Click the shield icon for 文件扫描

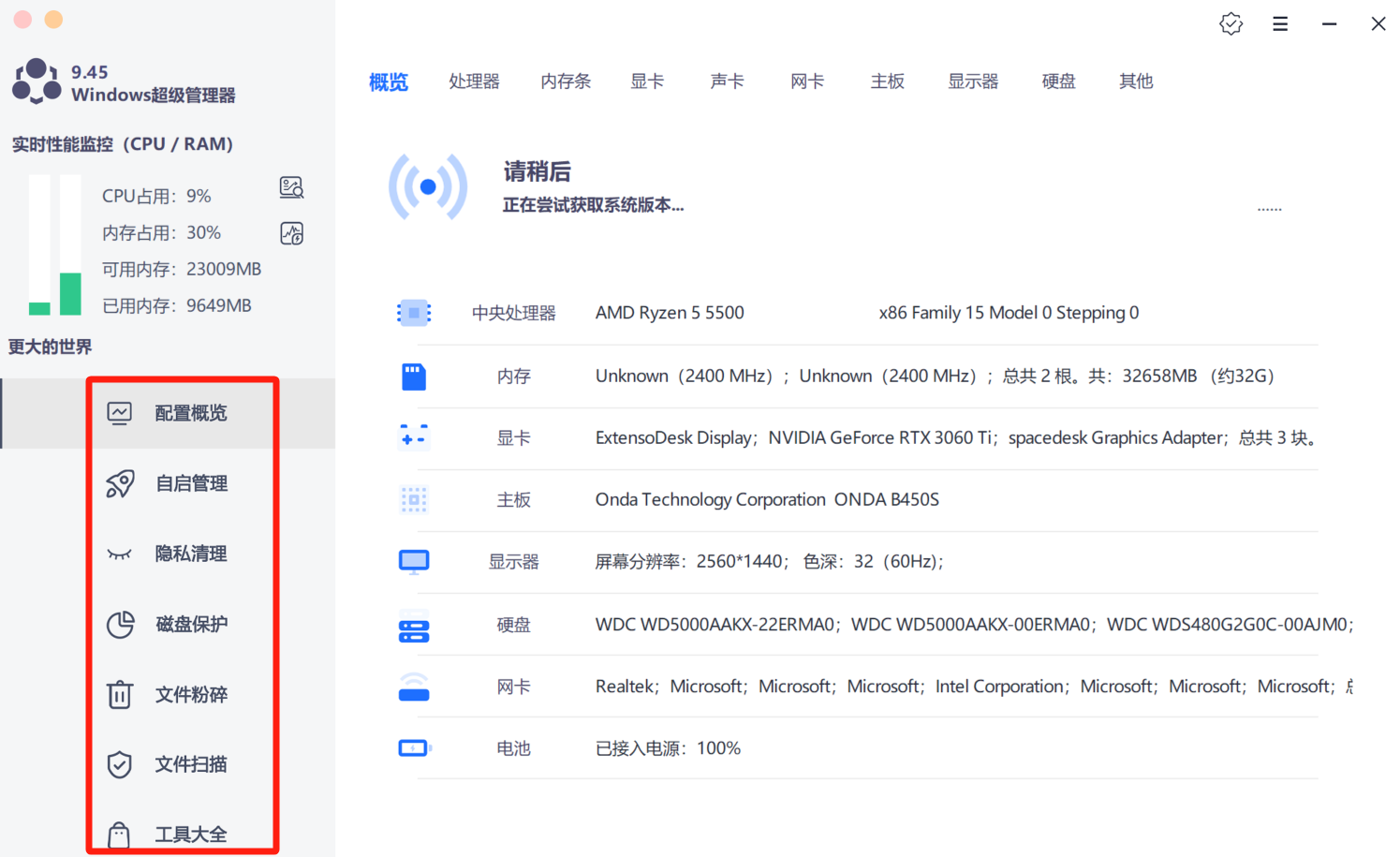[119, 764]
